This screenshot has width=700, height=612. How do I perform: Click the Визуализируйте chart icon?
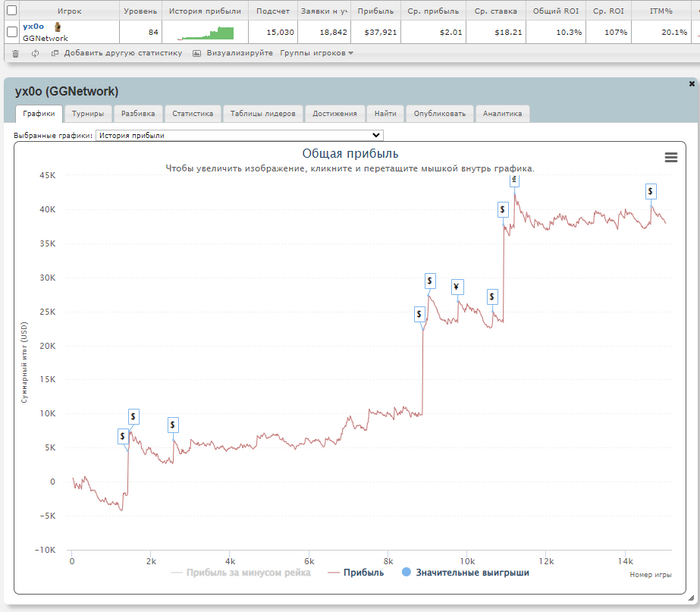197,53
